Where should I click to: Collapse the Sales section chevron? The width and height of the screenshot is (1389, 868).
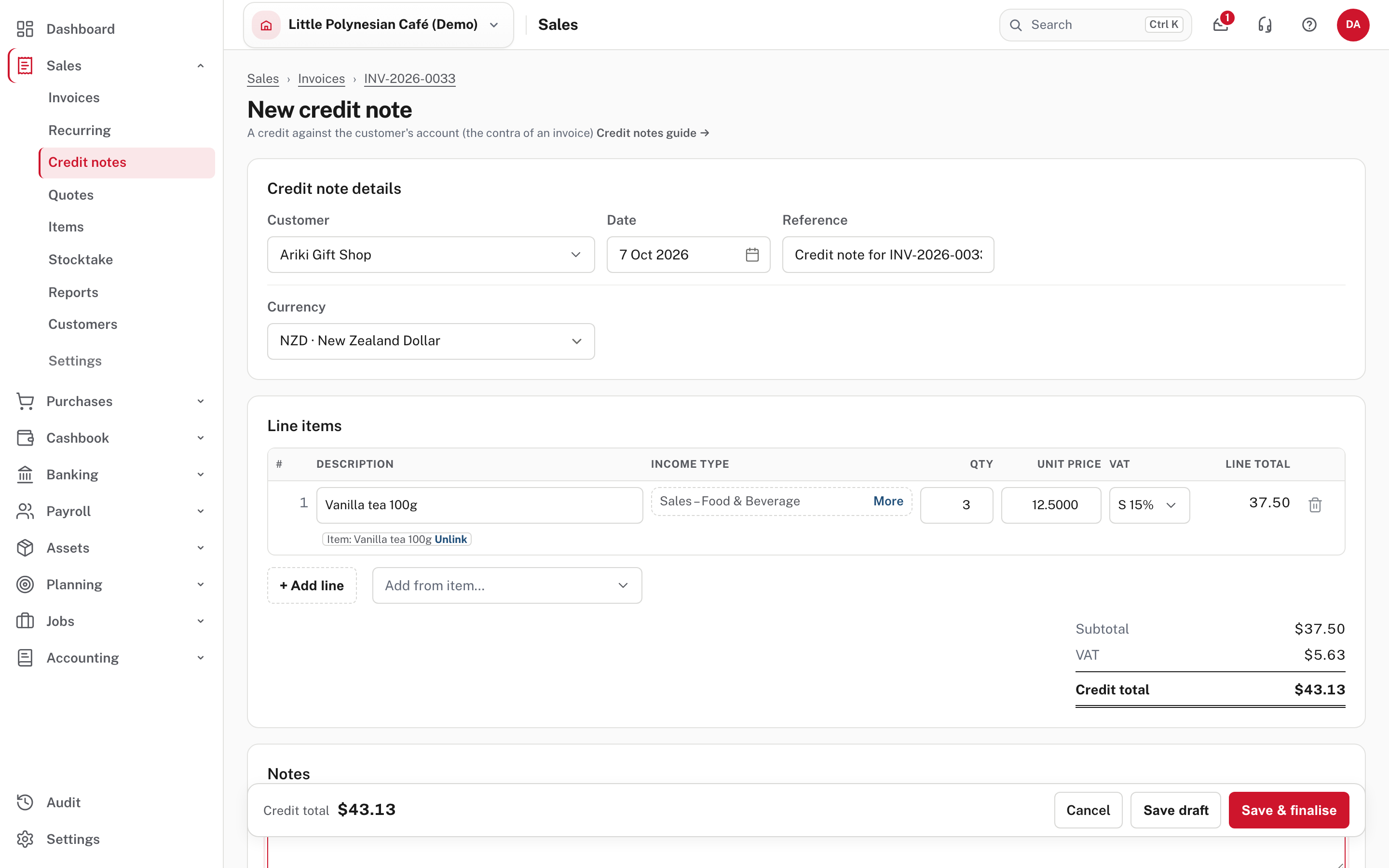click(200, 66)
